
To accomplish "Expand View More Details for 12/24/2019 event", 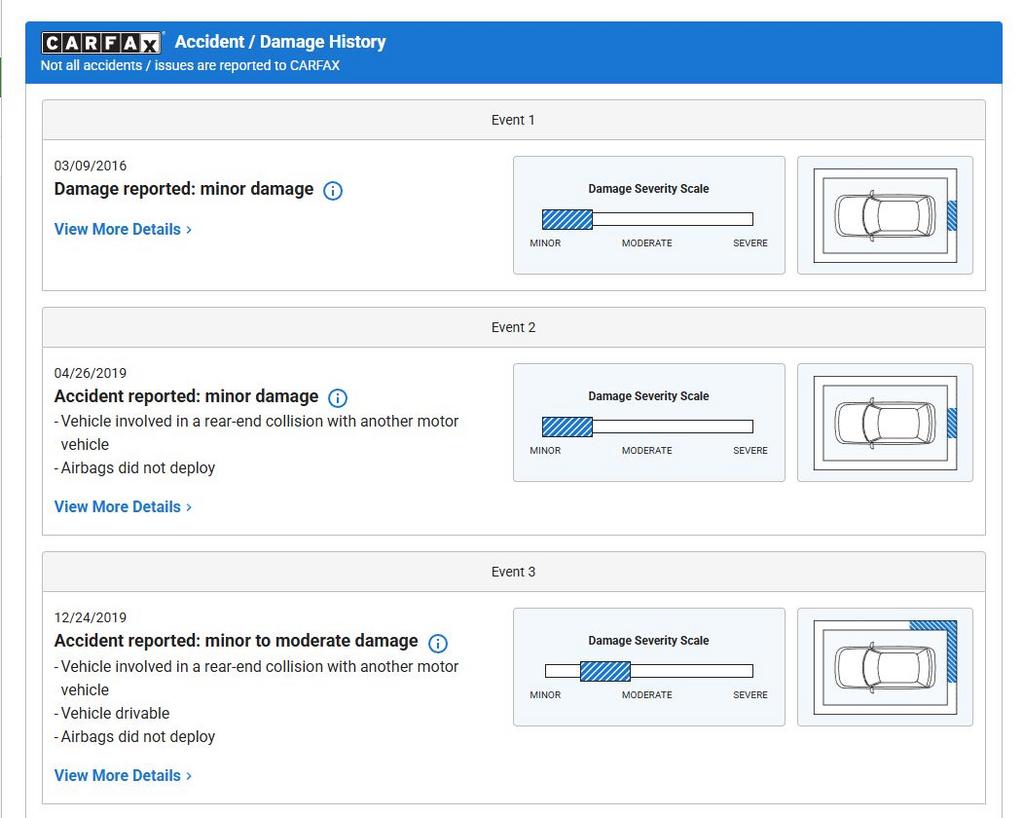I will pos(122,775).
